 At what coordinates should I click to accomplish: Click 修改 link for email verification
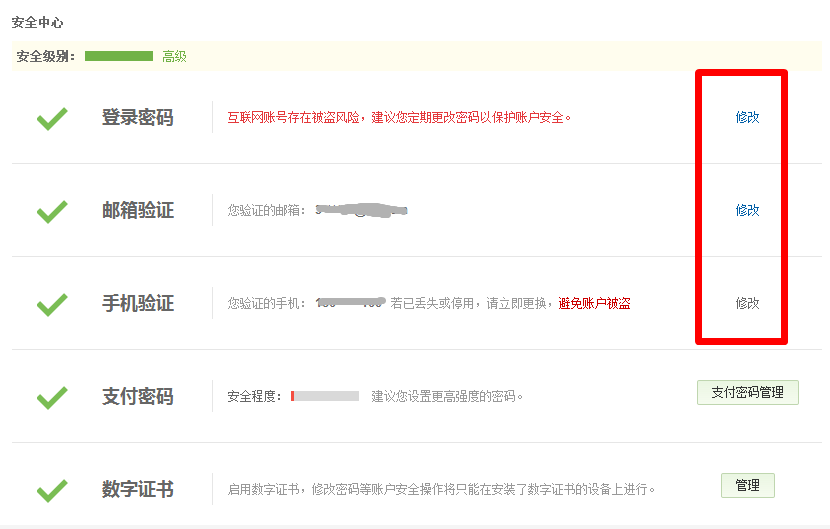tap(747, 210)
